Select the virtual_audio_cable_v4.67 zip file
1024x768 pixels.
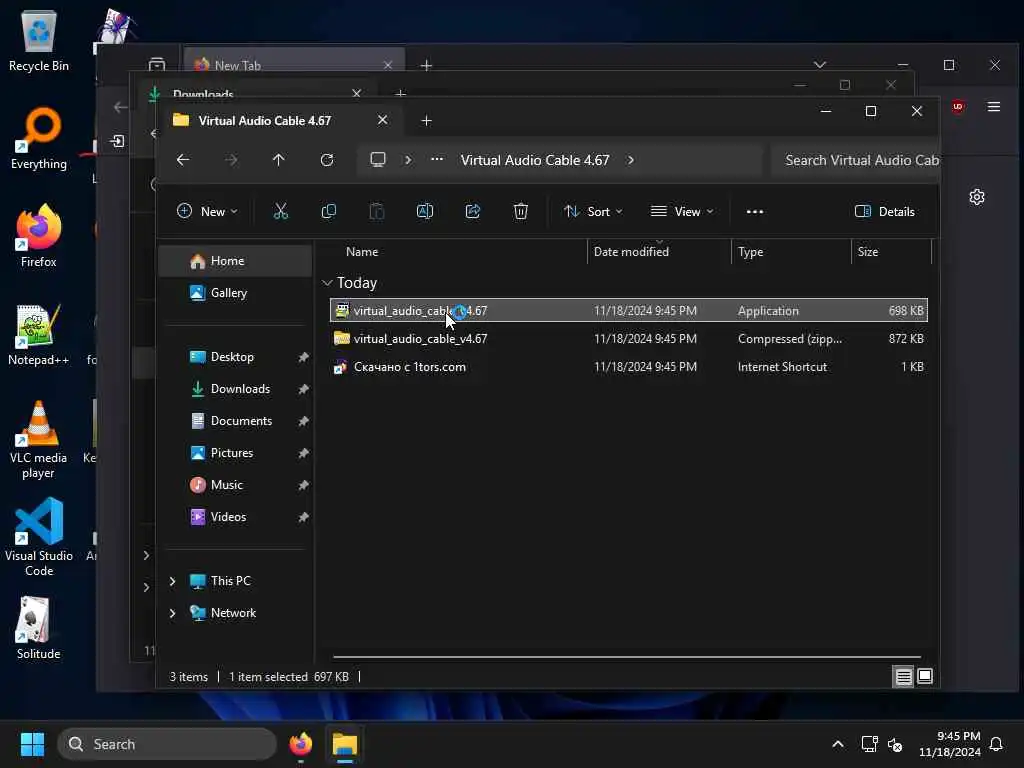[x=629, y=338]
